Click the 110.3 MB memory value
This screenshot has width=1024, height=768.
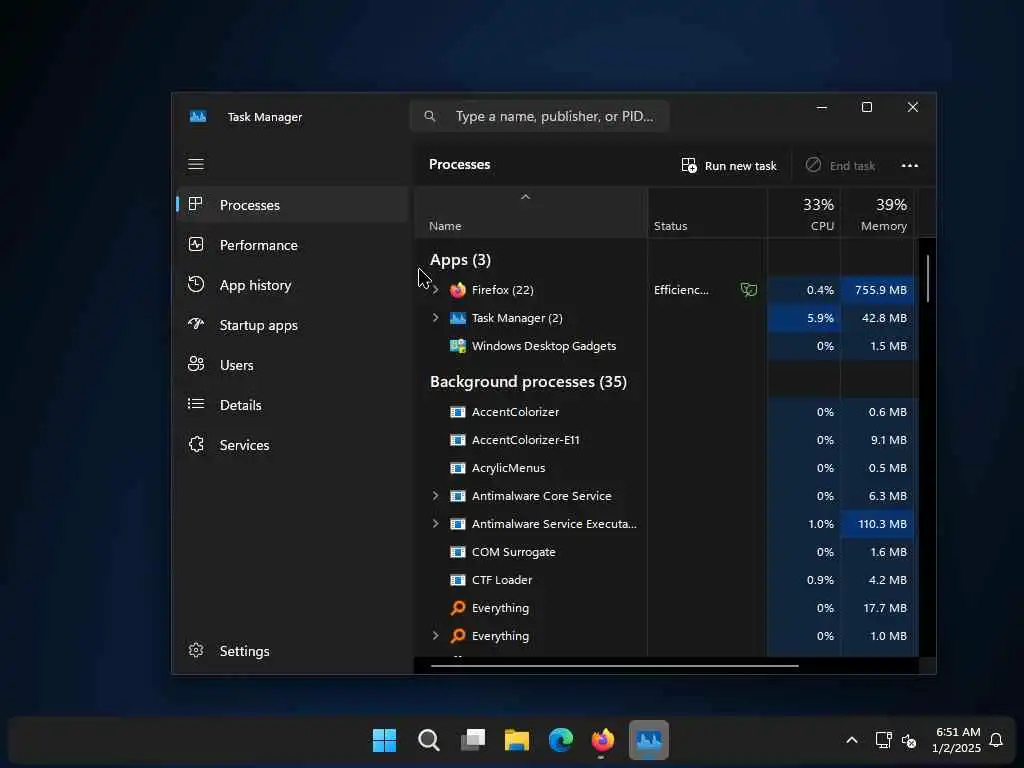pyautogui.click(x=882, y=524)
